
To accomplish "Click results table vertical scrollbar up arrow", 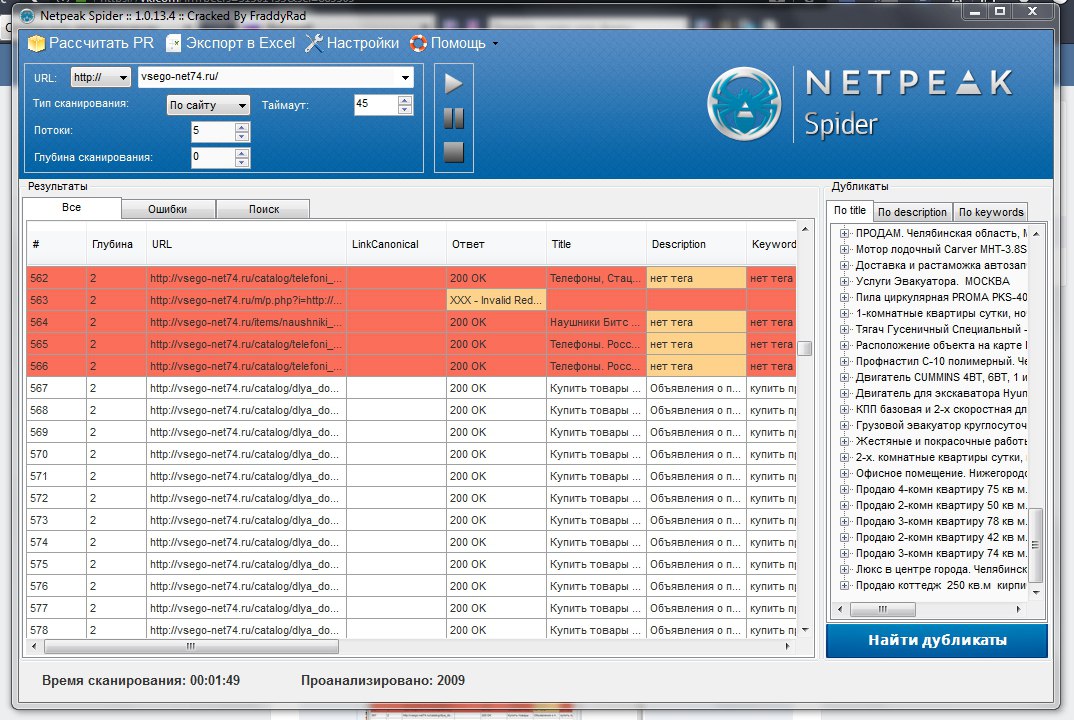I will click(x=805, y=229).
